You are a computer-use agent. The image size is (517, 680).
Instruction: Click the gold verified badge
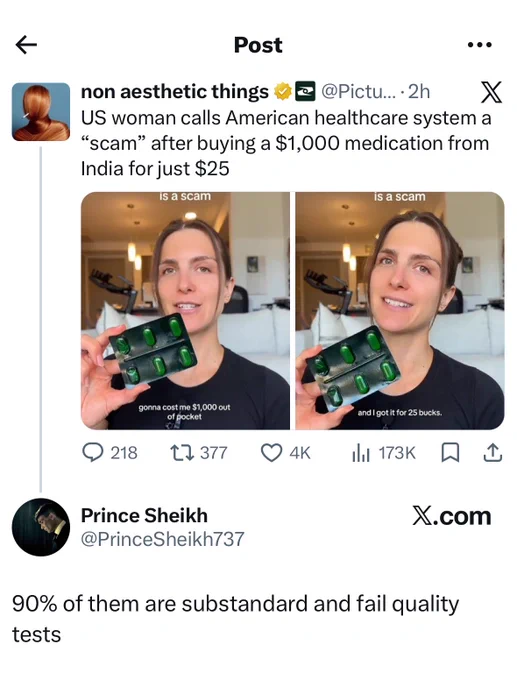pos(283,92)
